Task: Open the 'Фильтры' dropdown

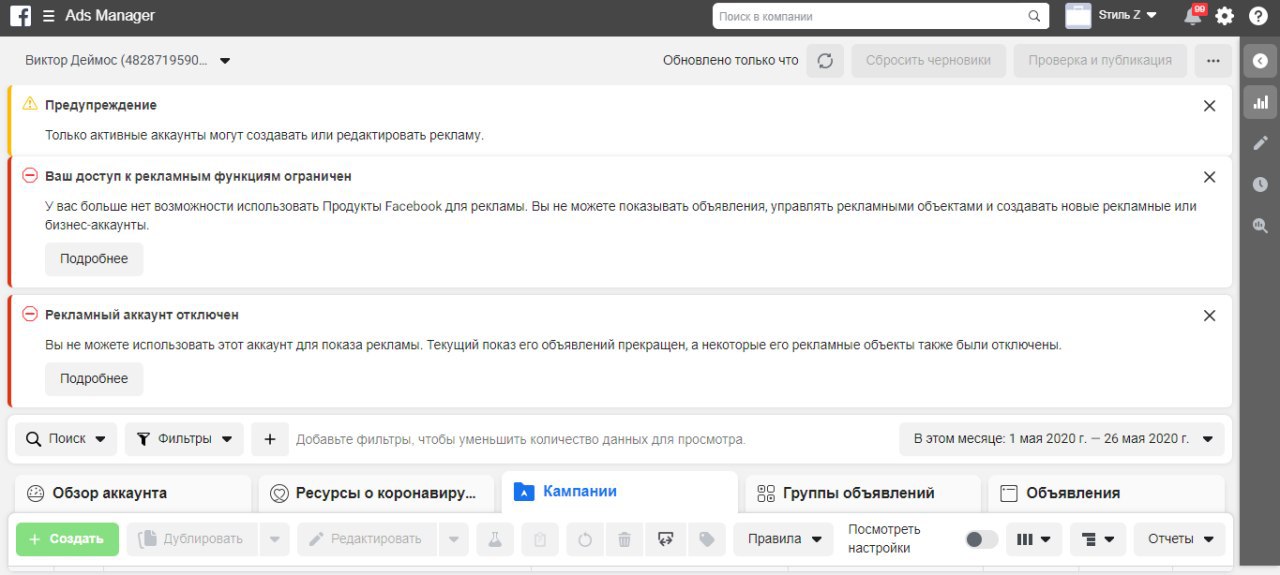Action: pyautogui.click(x=184, y=439)
